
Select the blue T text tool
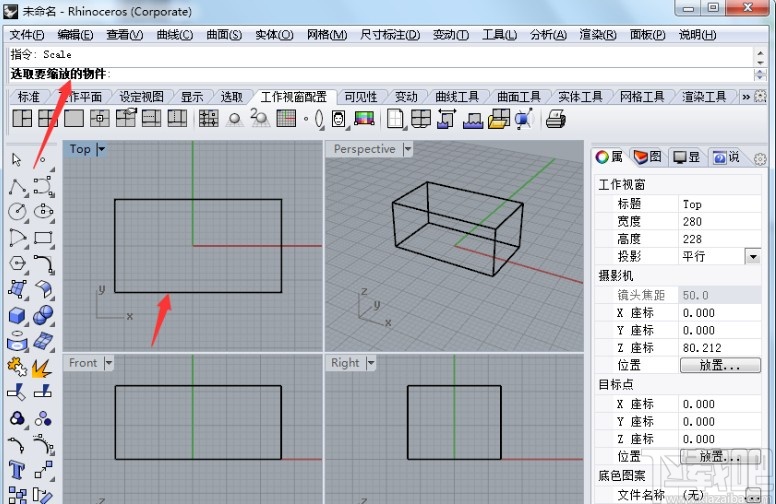tap(17, 470)
